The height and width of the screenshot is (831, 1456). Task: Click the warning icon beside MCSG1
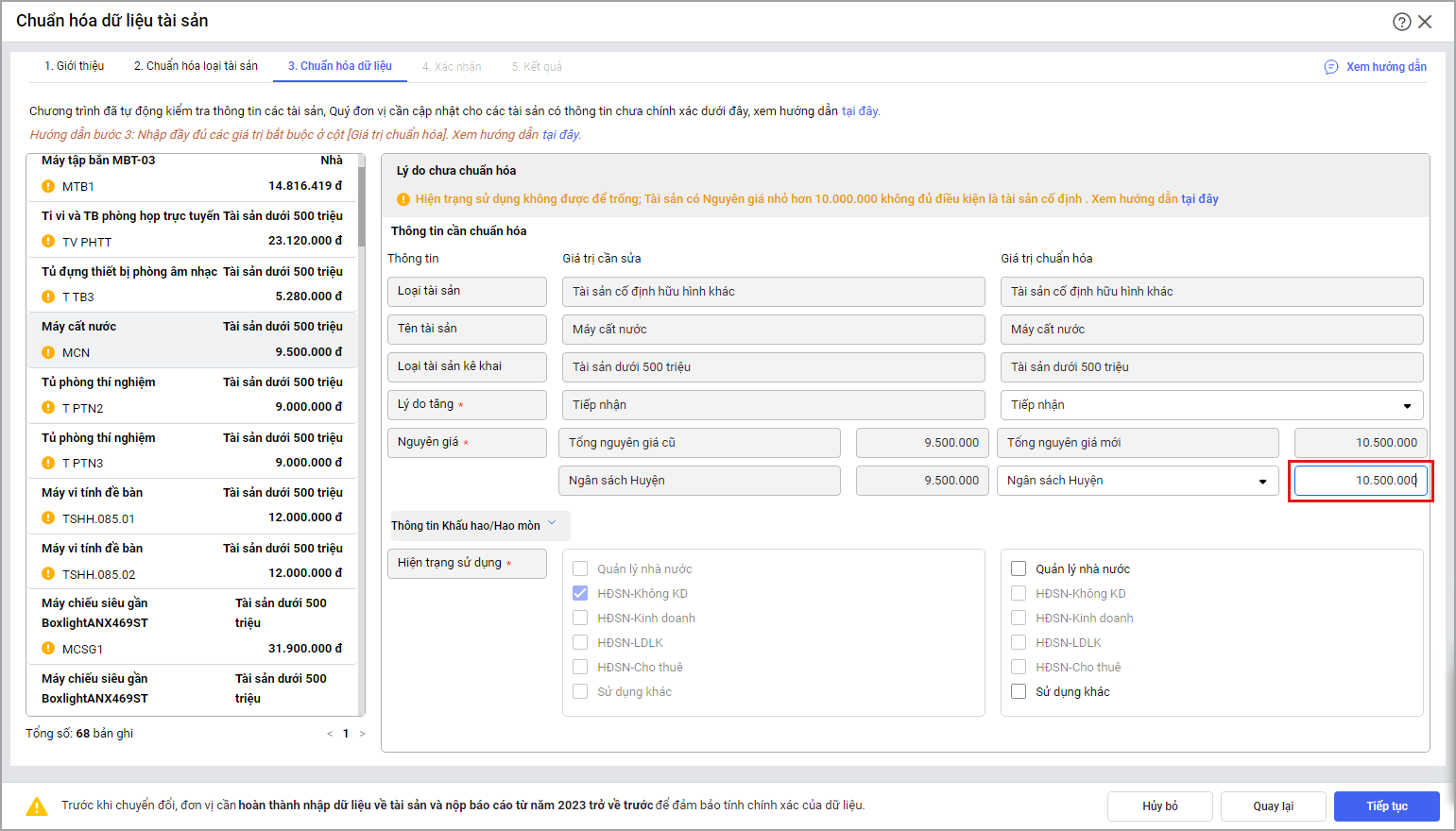point(48,649)
